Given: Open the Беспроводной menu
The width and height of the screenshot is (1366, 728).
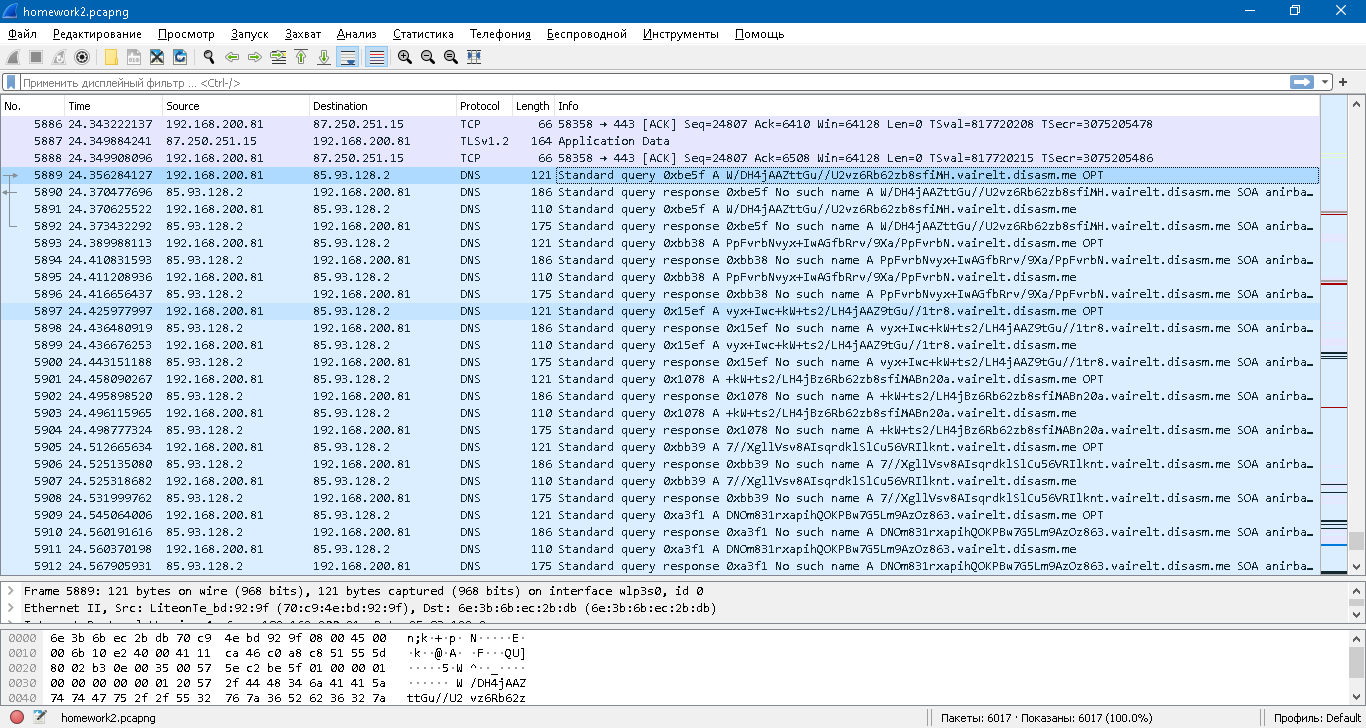Looking at the screenshot, I should [x=587, y=34].
